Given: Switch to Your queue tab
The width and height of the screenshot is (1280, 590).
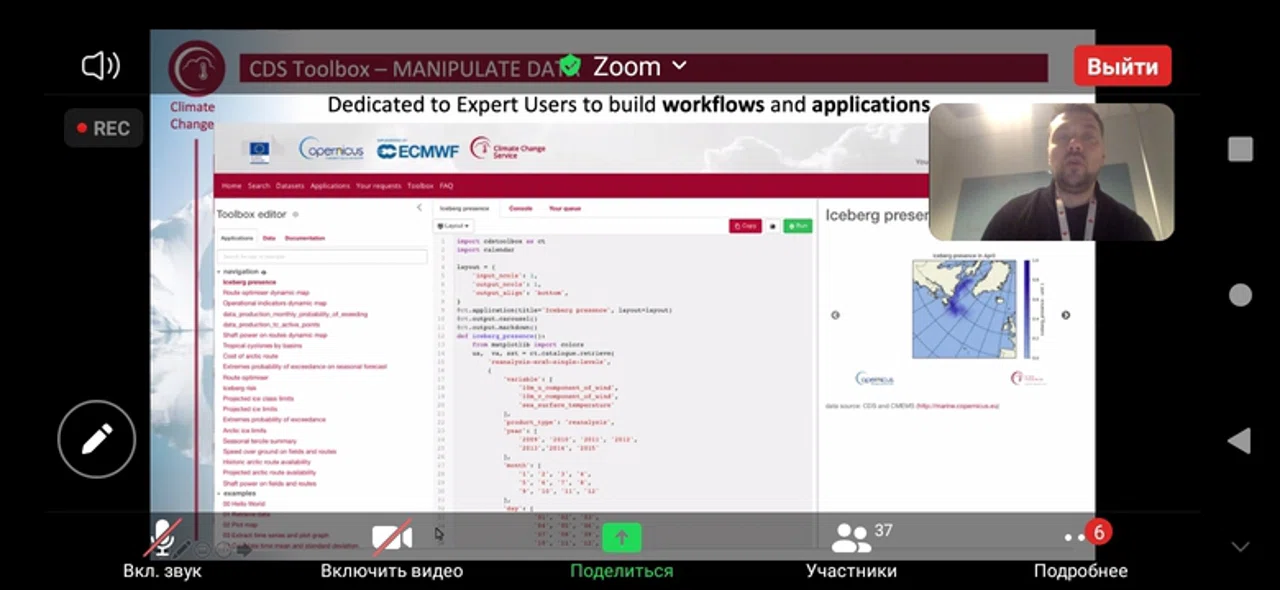Looking at the screenshot, I should tap(564, 208).
